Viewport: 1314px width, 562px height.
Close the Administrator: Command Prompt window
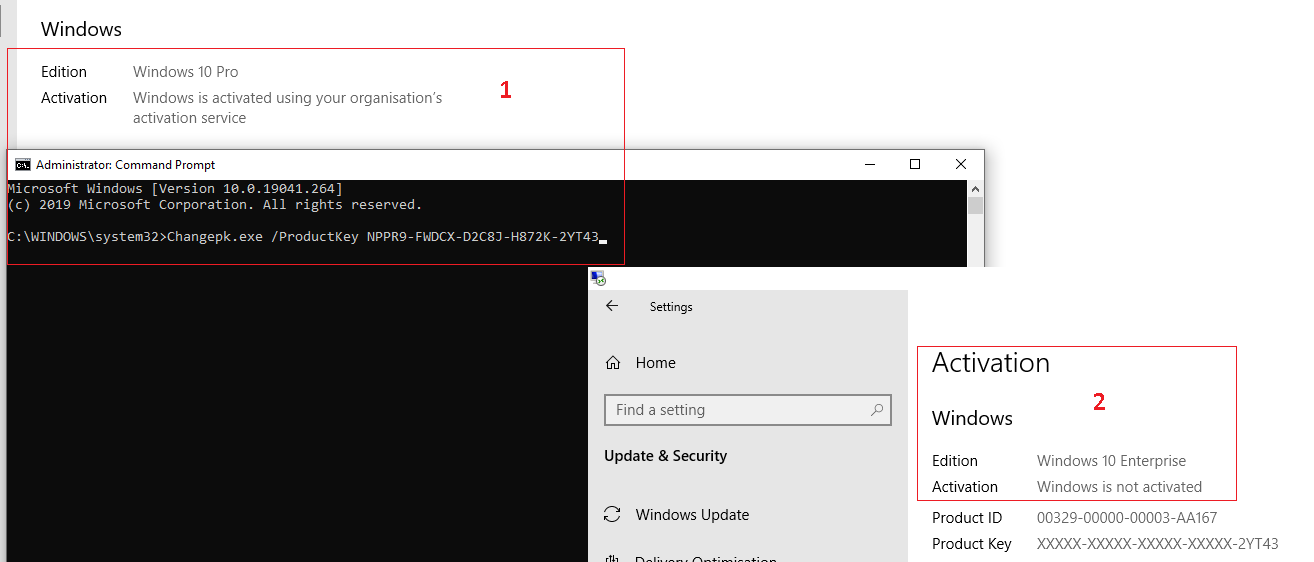(960, 164)
